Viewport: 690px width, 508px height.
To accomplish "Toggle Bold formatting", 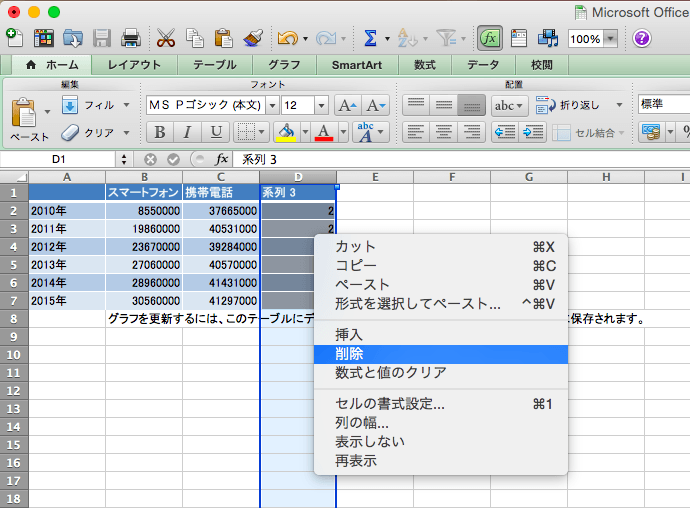I will pos(160,132).
